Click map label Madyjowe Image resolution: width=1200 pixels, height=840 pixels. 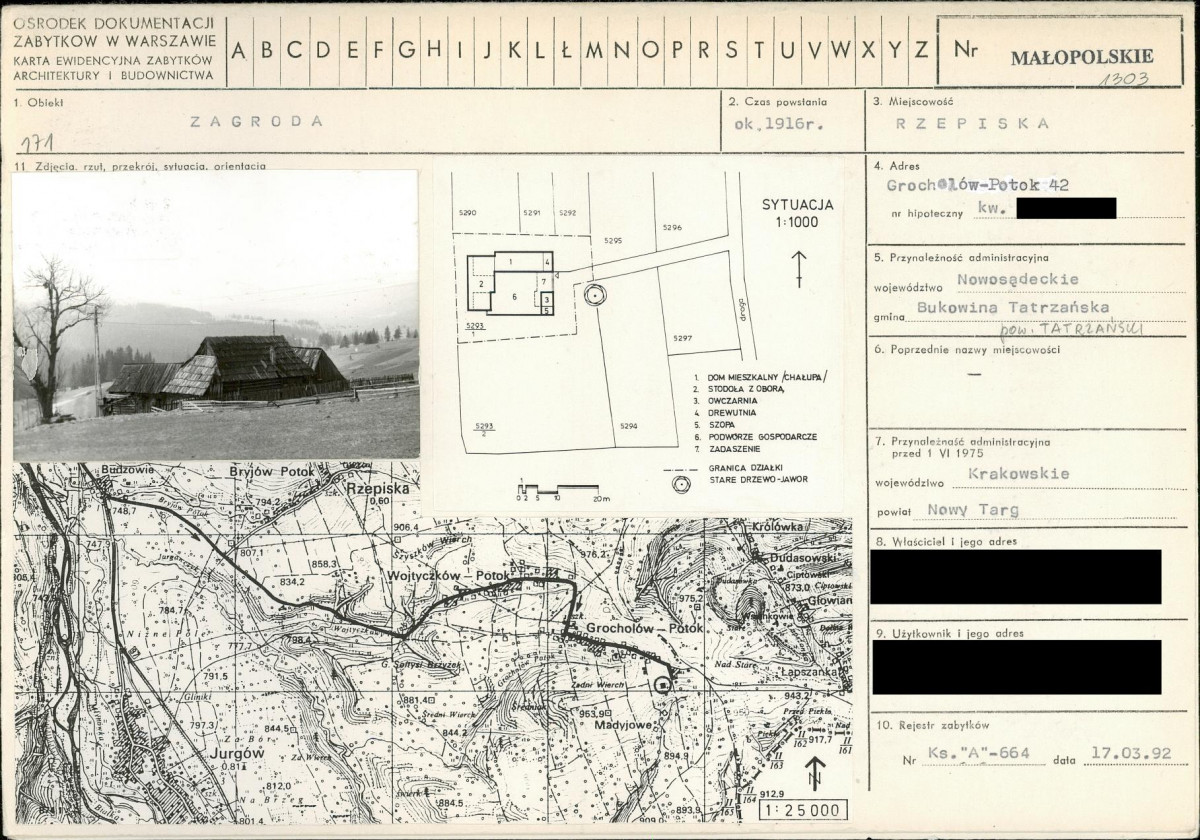[622, 724]
